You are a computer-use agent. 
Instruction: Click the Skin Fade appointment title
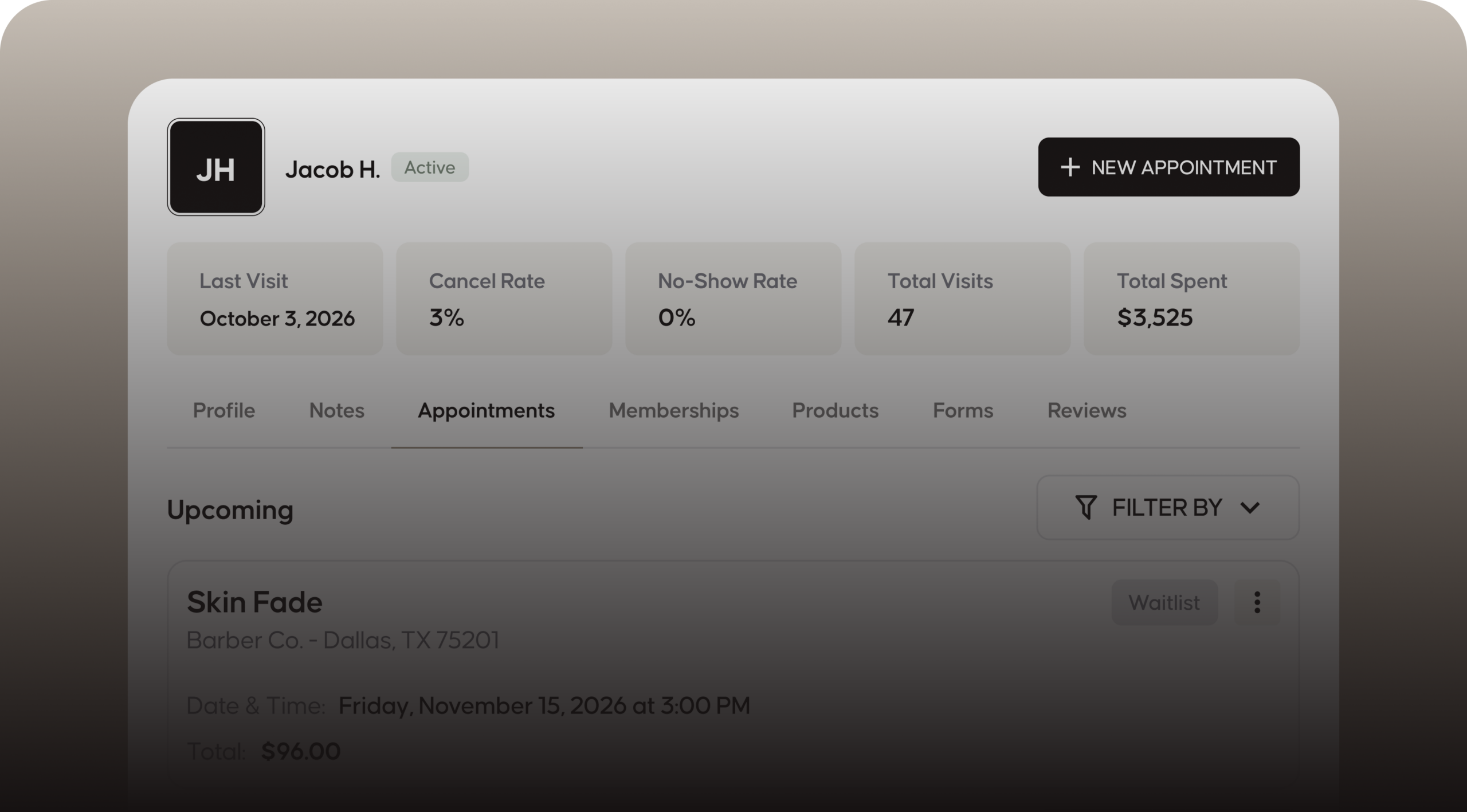(x=255, y=602)
